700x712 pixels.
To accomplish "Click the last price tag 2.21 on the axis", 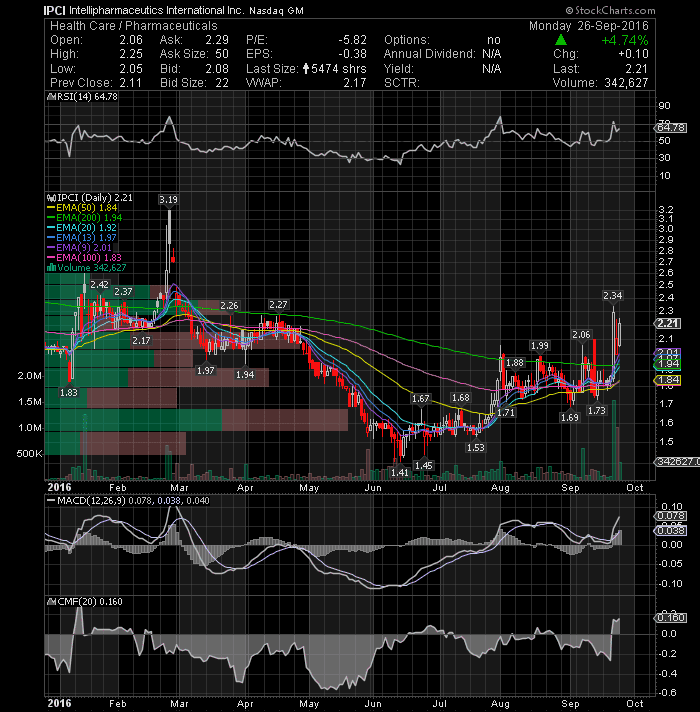I will click(x=668, y=324).
